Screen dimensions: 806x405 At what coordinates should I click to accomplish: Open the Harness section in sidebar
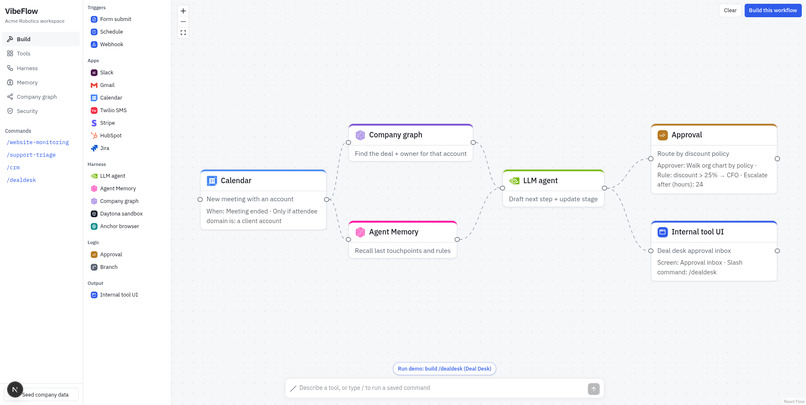click(41, 68)
